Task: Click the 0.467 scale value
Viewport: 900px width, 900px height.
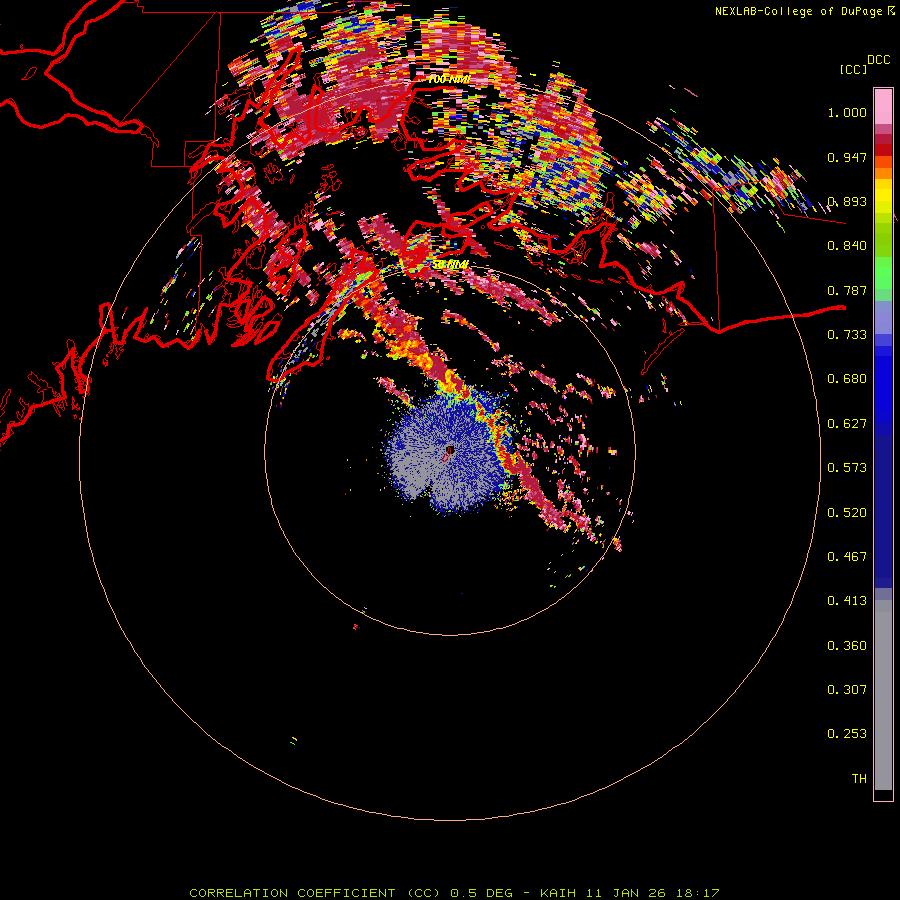Action: [x=847, y=557]
